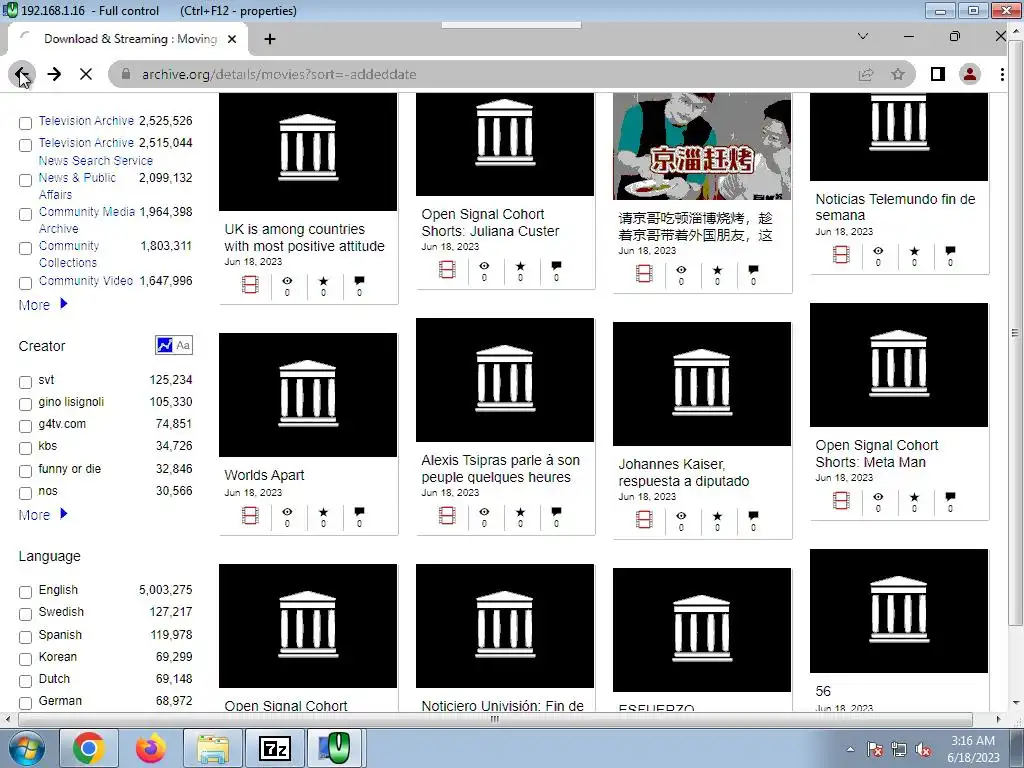The height and width of the screenshot is (768, 1024).
Task: Check the Community Video checkbox
Action: click(25, 283)
